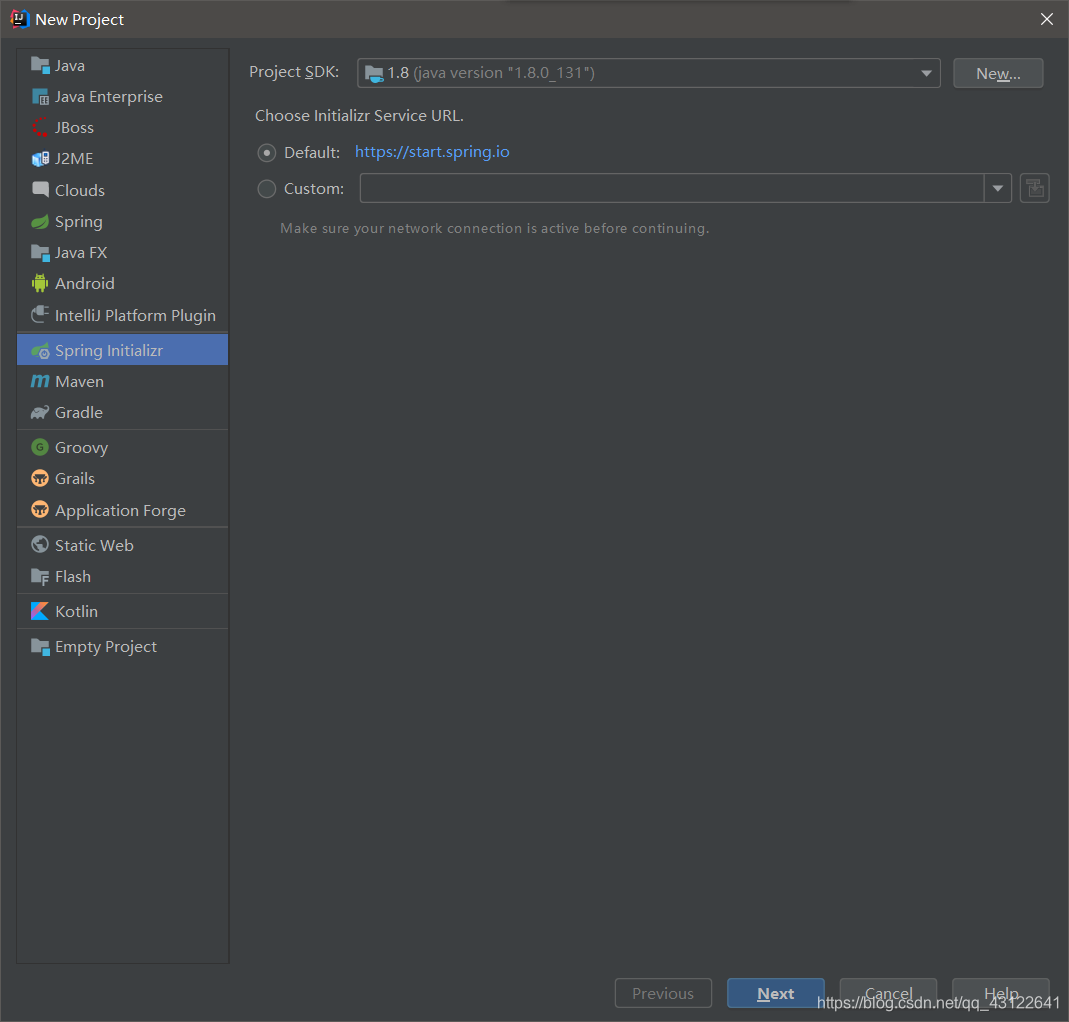Screen dimensions: 1069x1022
Task: Click the JBoss red icon
Action: pos(40,127)
